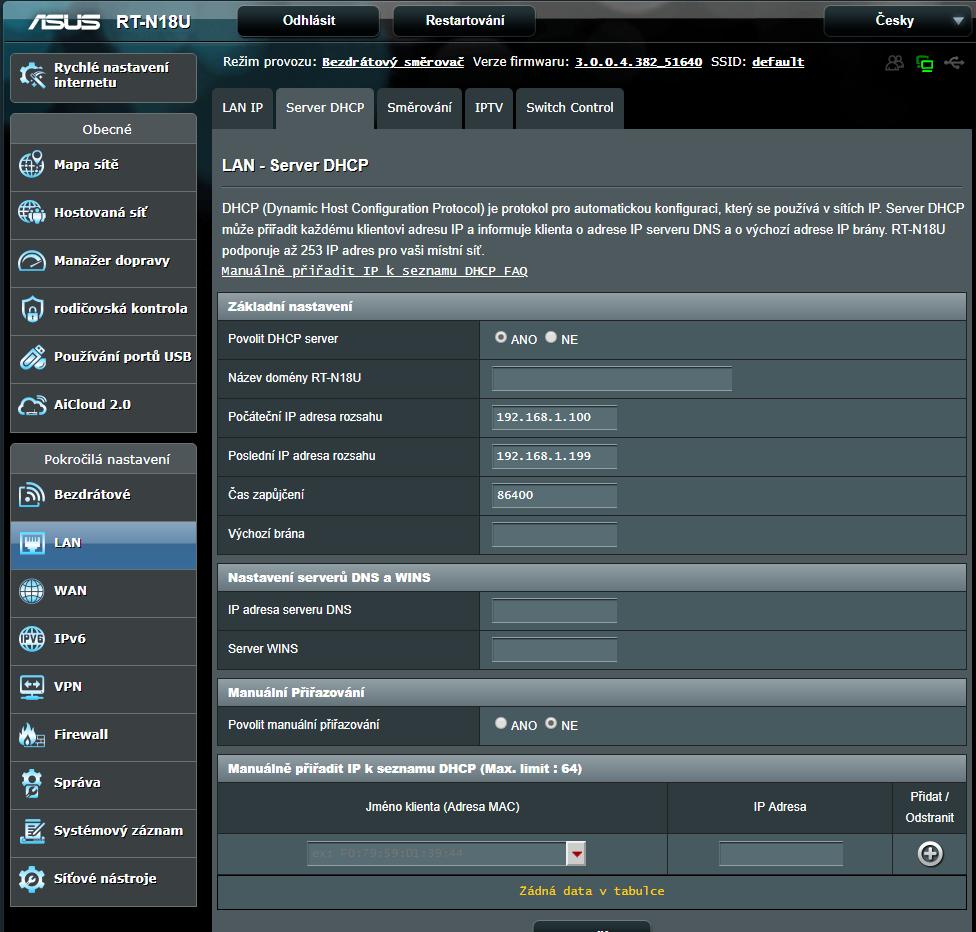Click the plus icon to add DHCP entry
The width and height of the screenshot is (976, 932).
click(x=930, y=853)
